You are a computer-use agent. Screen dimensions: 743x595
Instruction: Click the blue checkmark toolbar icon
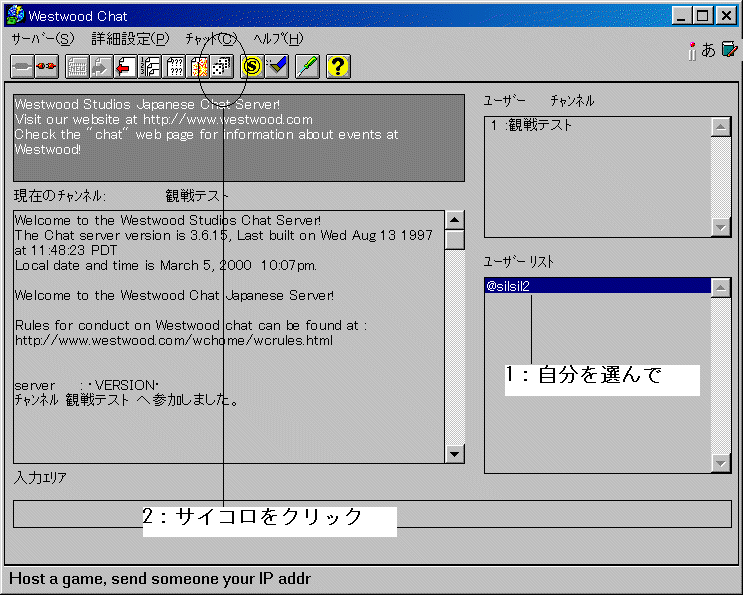[277, 67]
